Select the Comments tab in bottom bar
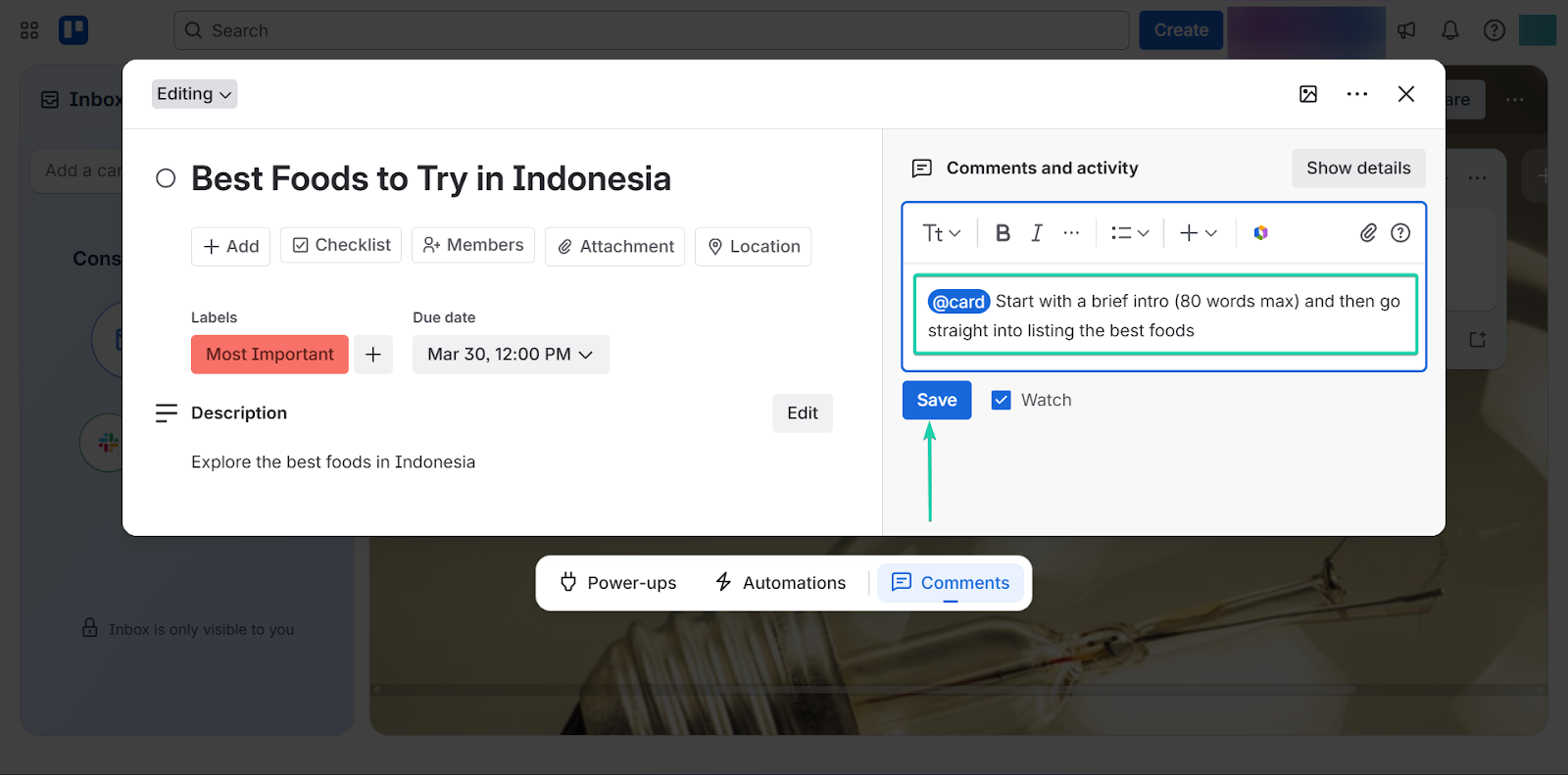 [x=950, y=583]
